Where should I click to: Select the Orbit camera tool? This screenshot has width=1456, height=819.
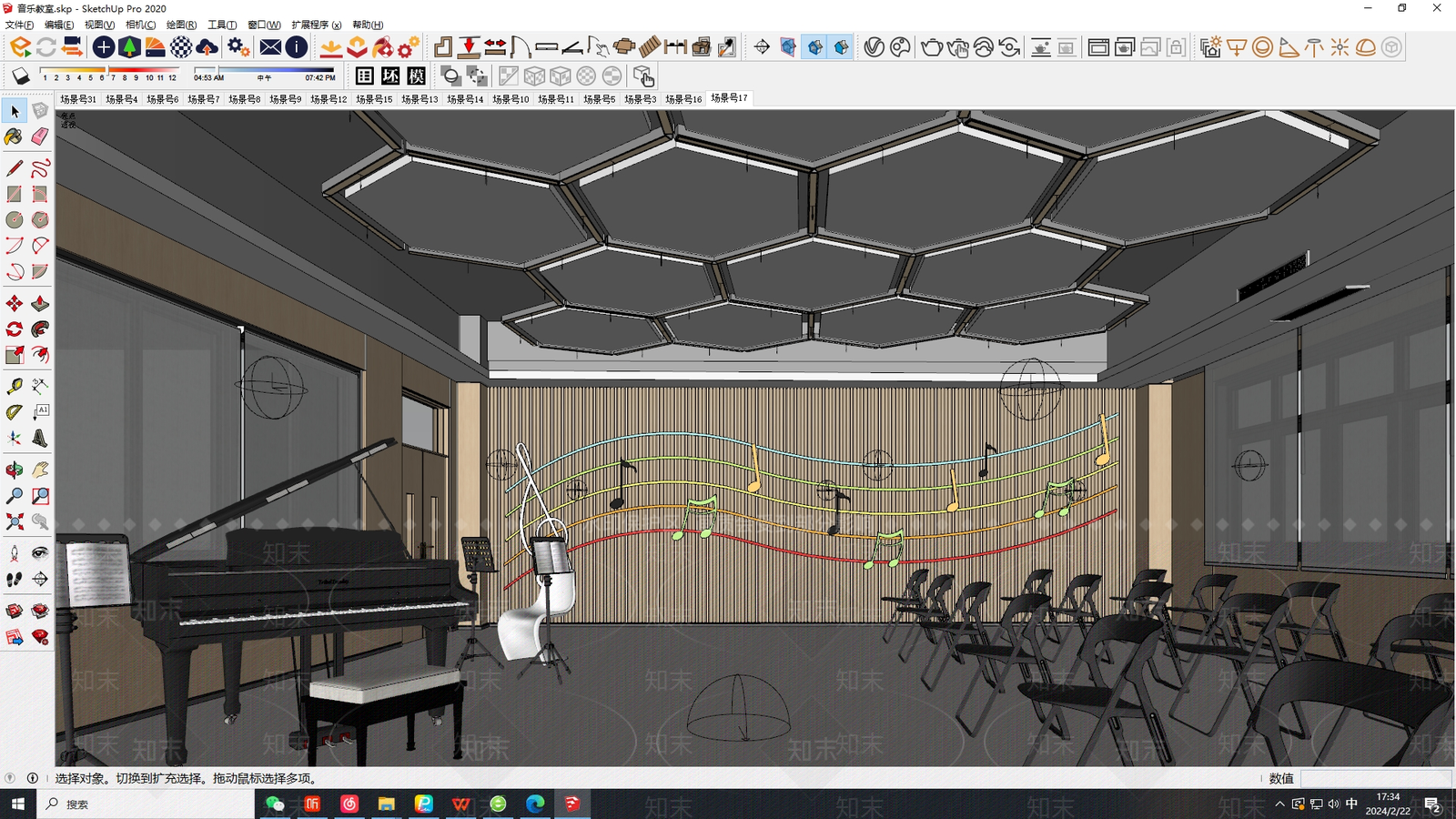tap(15, 470)
